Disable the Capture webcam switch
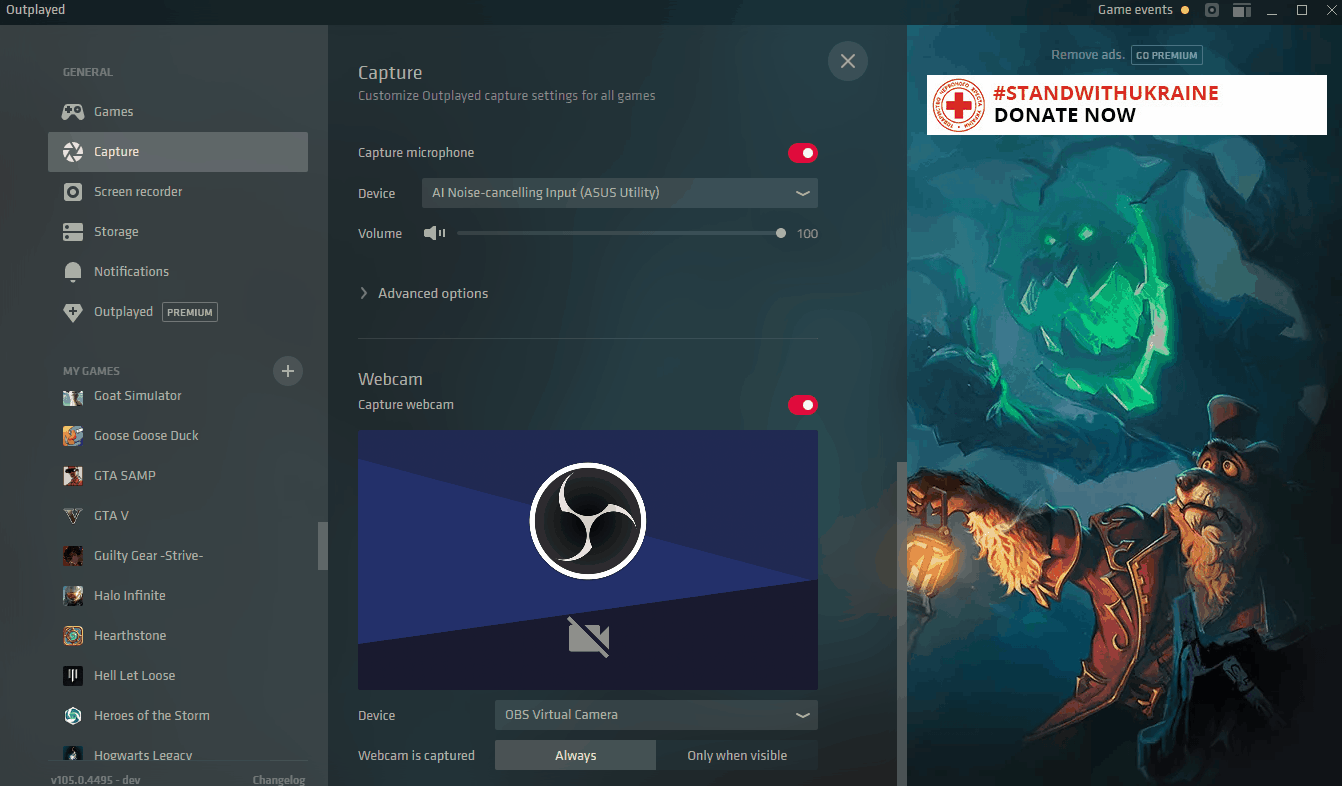The height and width of the screenshot is (786, 1342). pos(803,405)
